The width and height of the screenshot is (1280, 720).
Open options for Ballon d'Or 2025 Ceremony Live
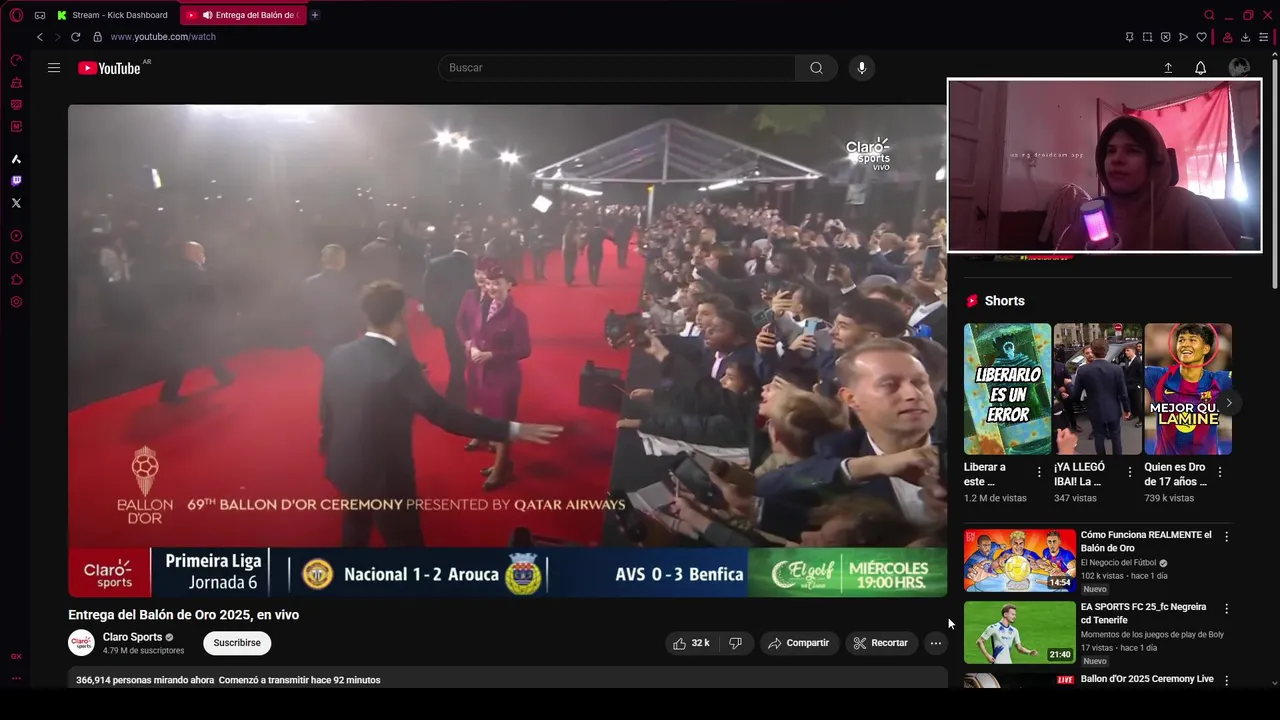(1227, 680)
